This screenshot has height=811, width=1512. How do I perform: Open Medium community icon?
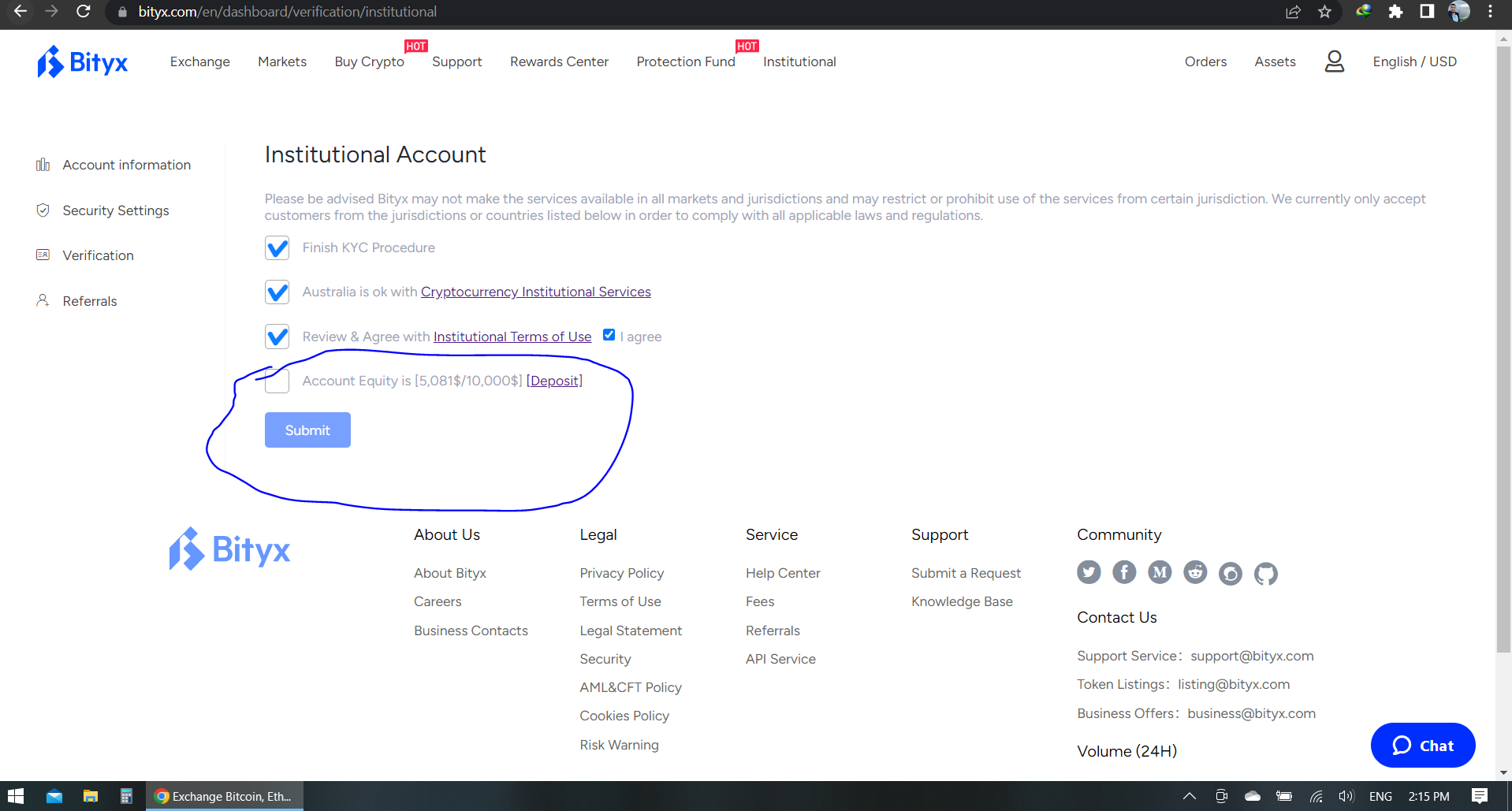1160,573
